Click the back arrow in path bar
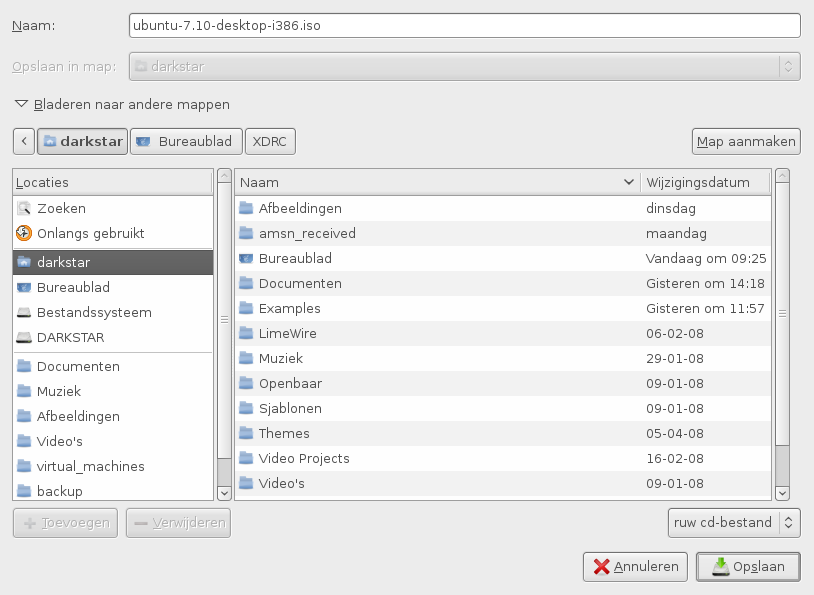This screenshot has width=814, height=595. [x=24, y=141]
